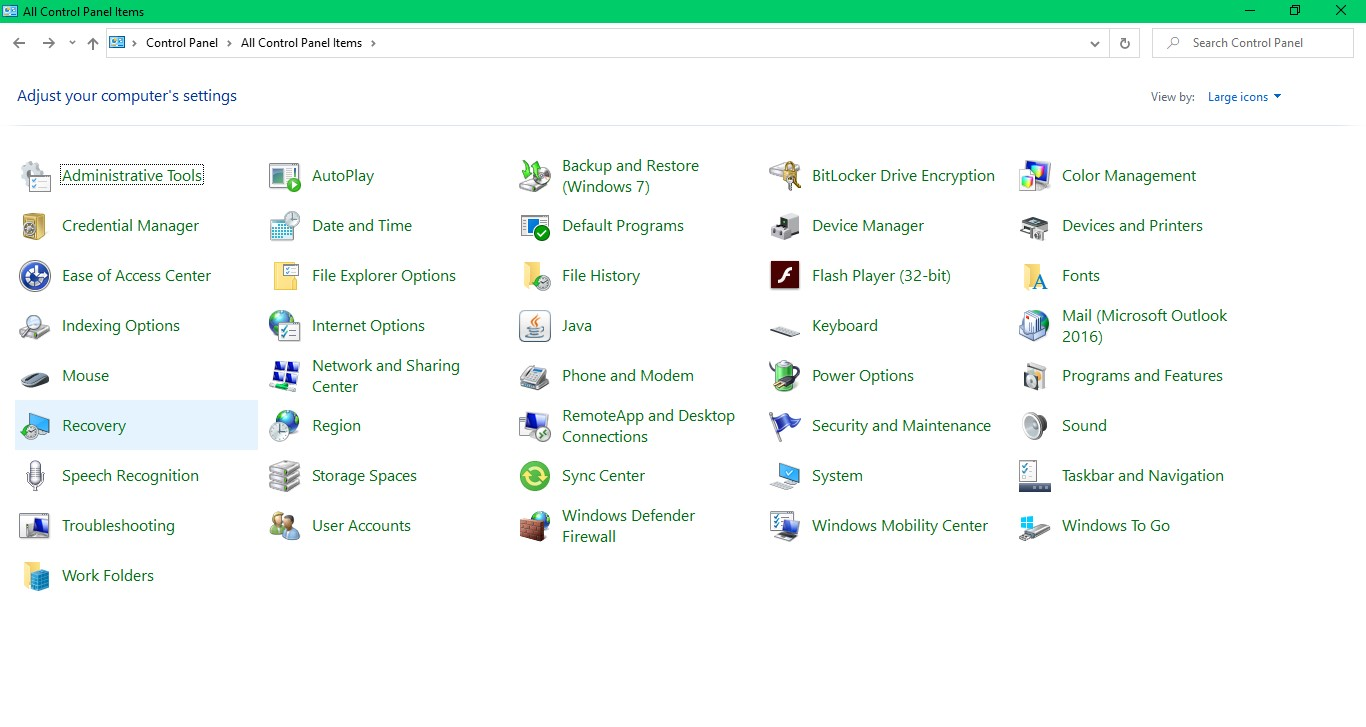Open the Phone and Modem icon
The image size is (1366, 727).
point(535,376)
